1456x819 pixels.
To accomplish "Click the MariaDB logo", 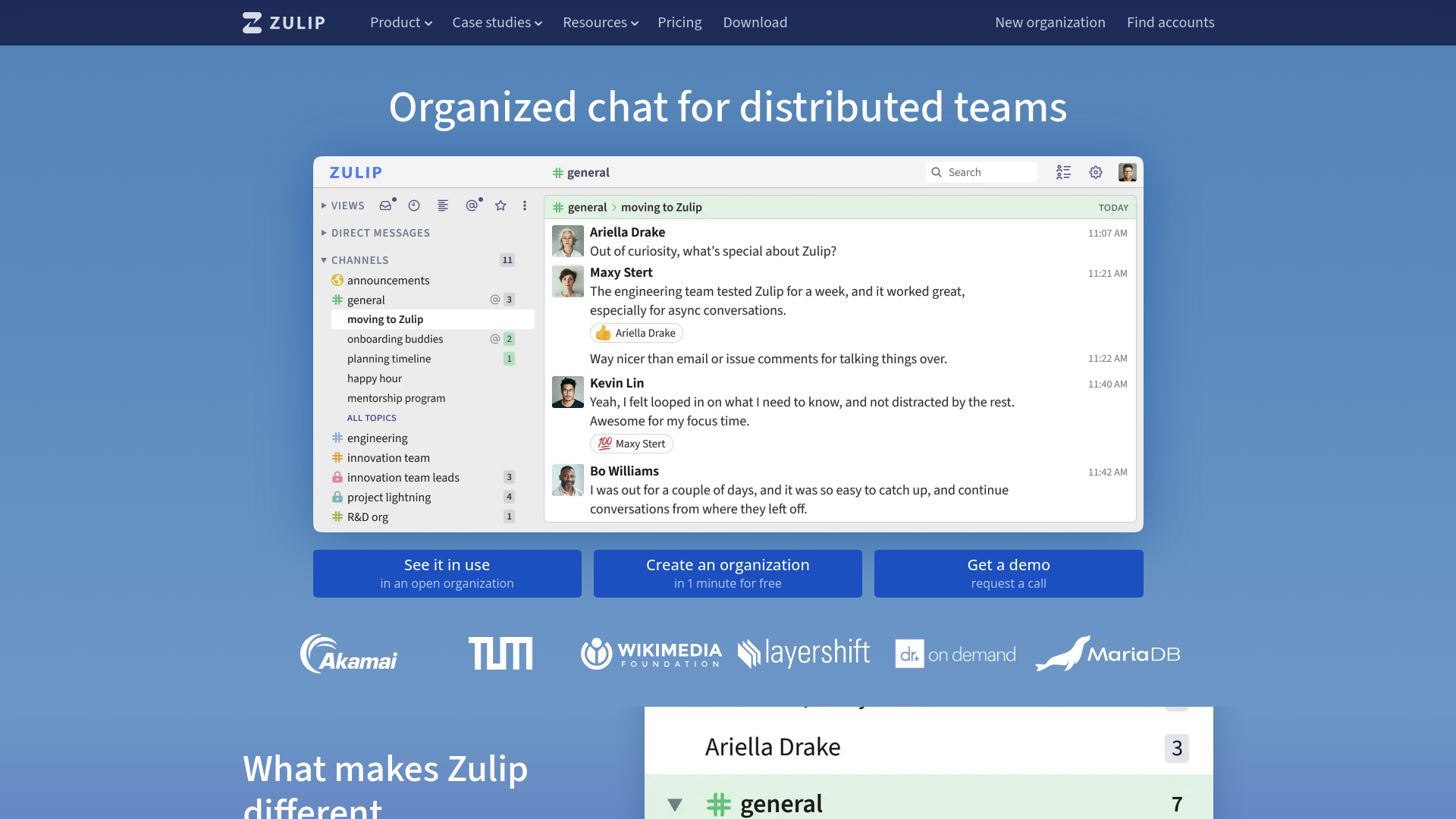I will point(1108,654).
